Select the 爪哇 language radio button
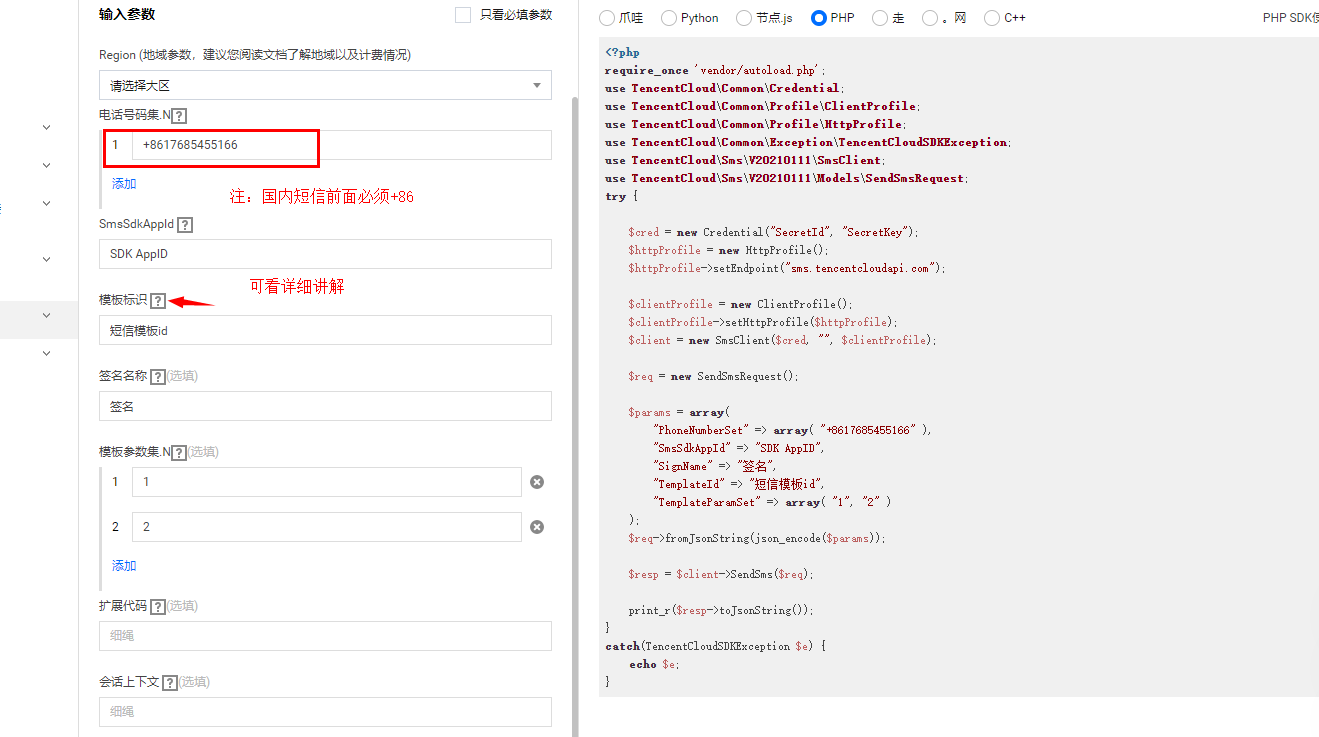The image size is (1319, 737). coord(607,18)
